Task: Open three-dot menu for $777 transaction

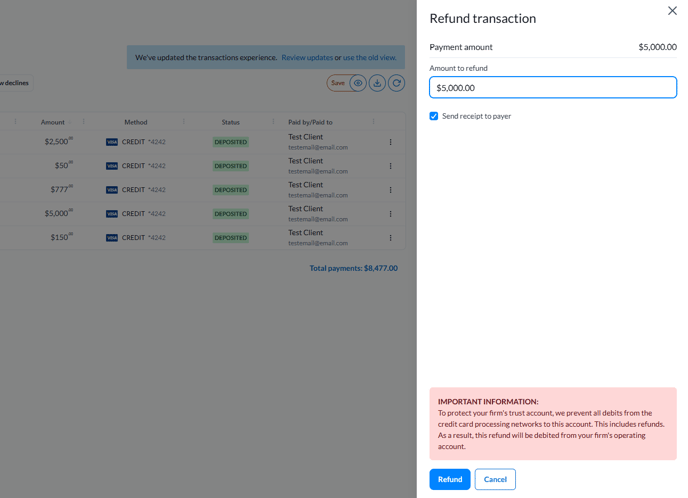Action: 390,190
